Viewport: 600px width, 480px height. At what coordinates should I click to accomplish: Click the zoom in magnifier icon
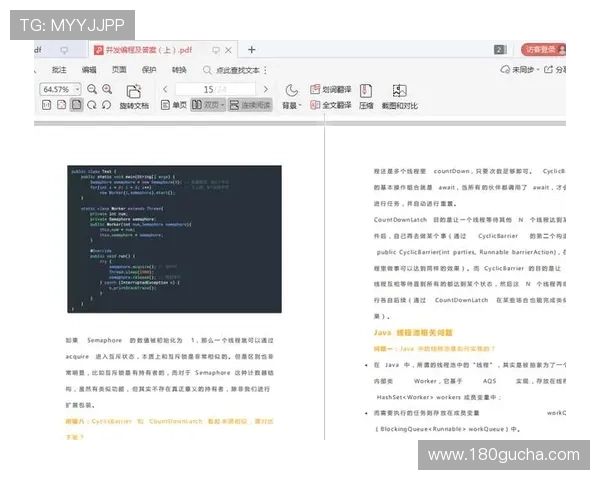point(107,89)
